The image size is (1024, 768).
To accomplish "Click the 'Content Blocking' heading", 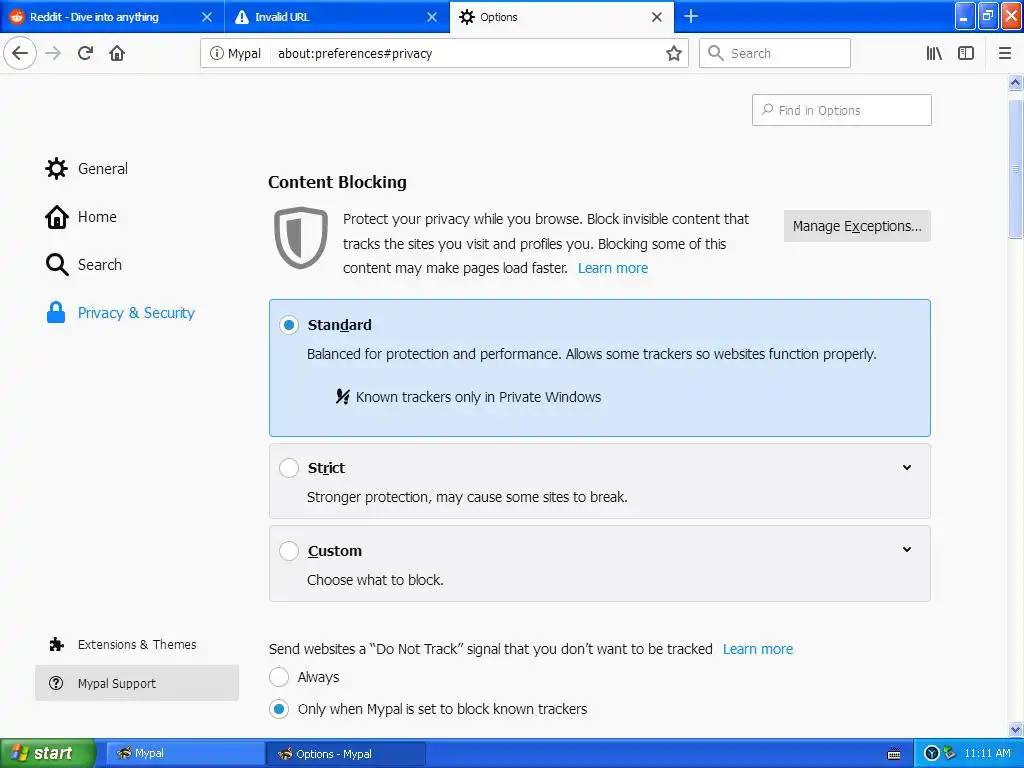I will [x=337, y=182].
